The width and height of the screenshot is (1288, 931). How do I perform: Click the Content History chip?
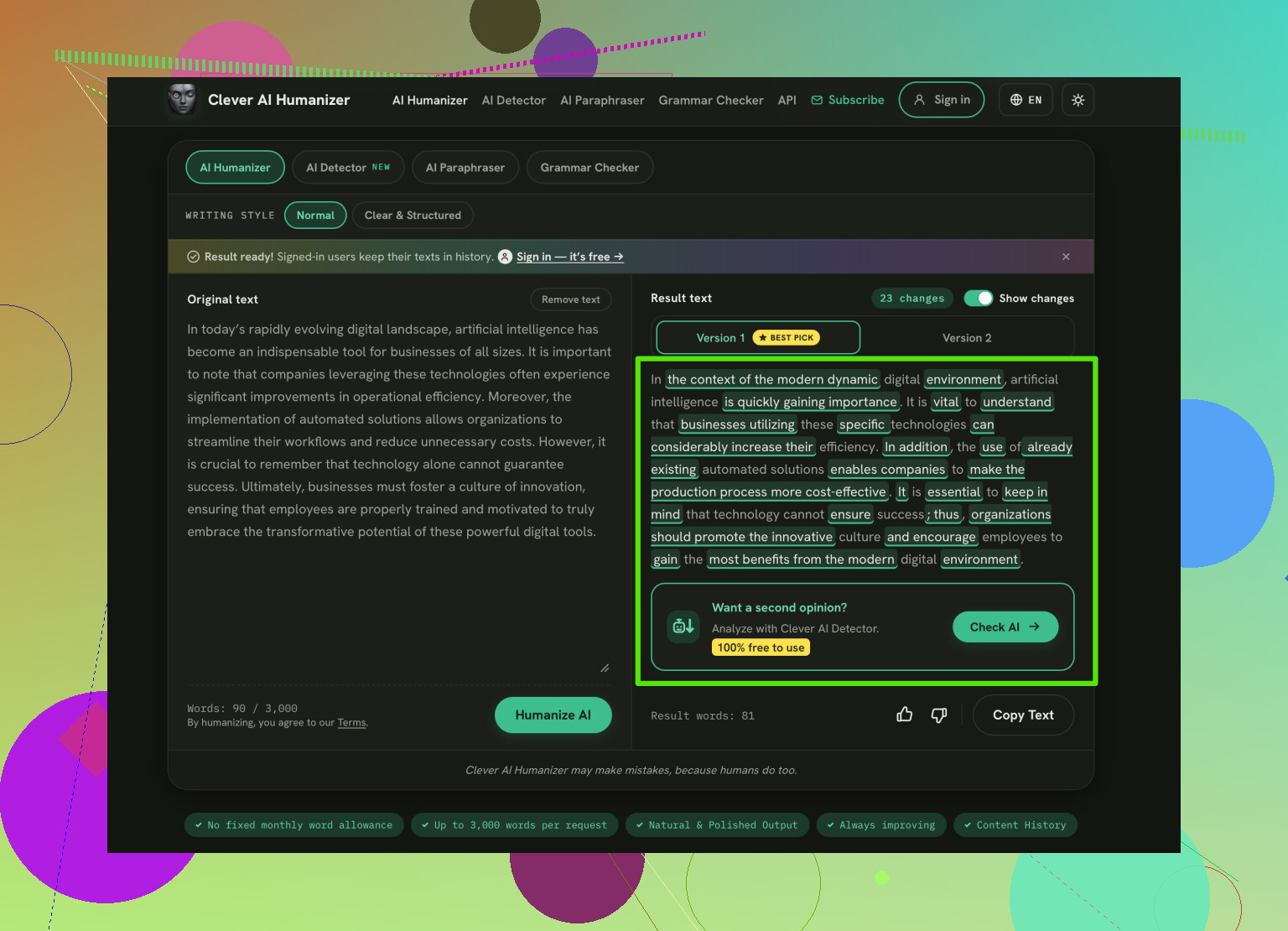[x=1015, y=825]
